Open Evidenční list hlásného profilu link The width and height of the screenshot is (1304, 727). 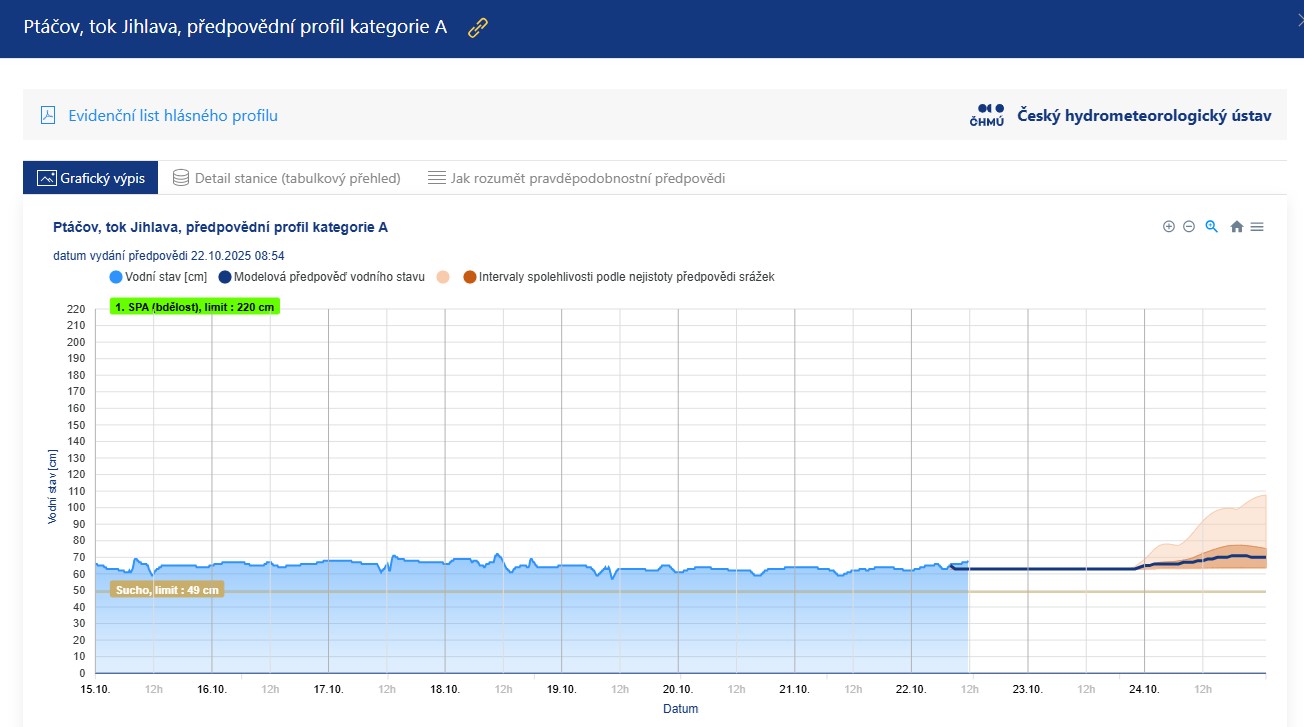tap(172, 115)
